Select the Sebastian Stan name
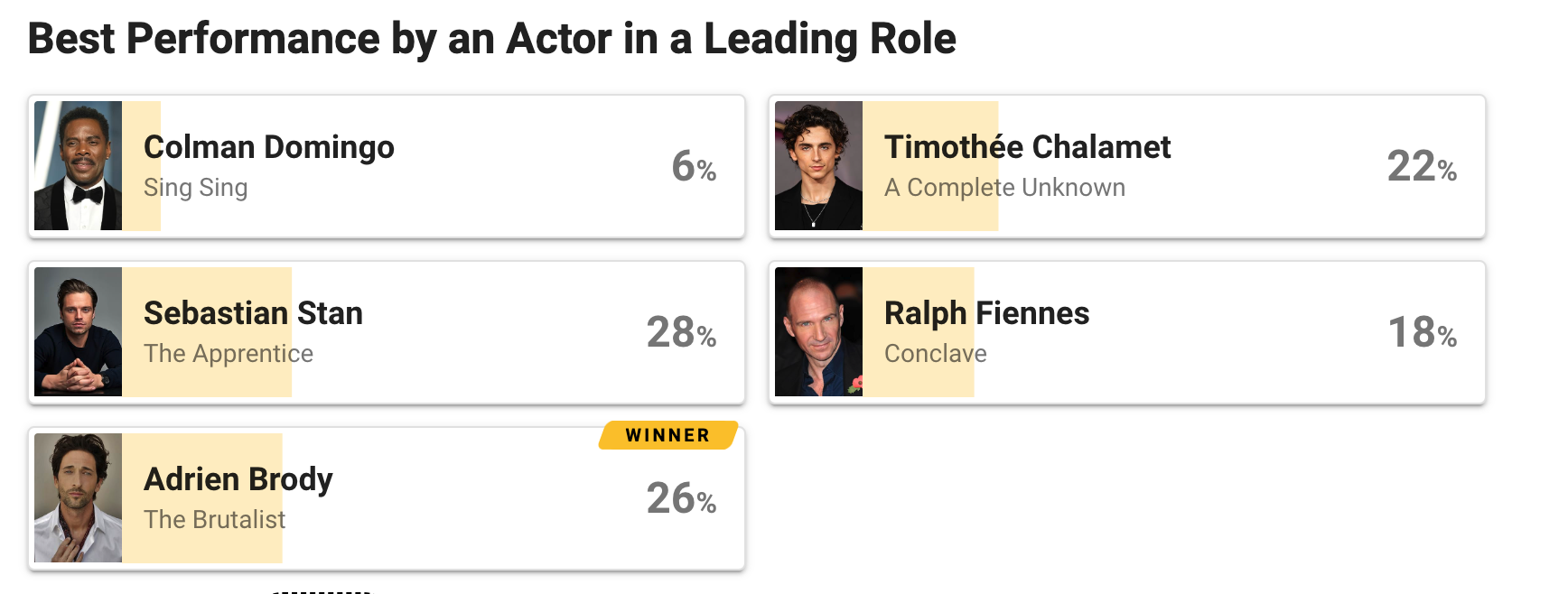The height and width of the screenshot is (594, 1568). [x=253, y=313]
